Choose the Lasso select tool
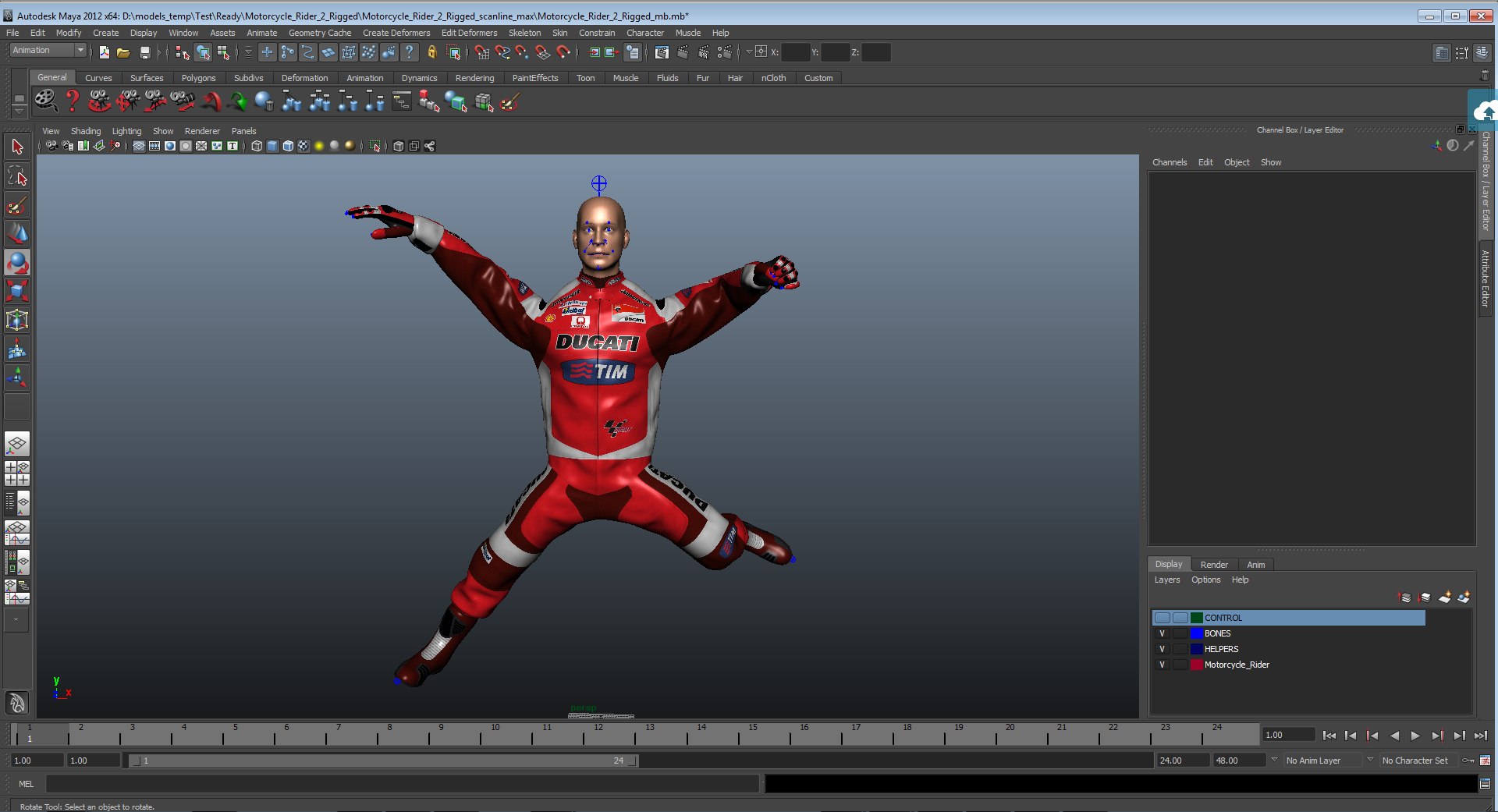 coord(17,176)
